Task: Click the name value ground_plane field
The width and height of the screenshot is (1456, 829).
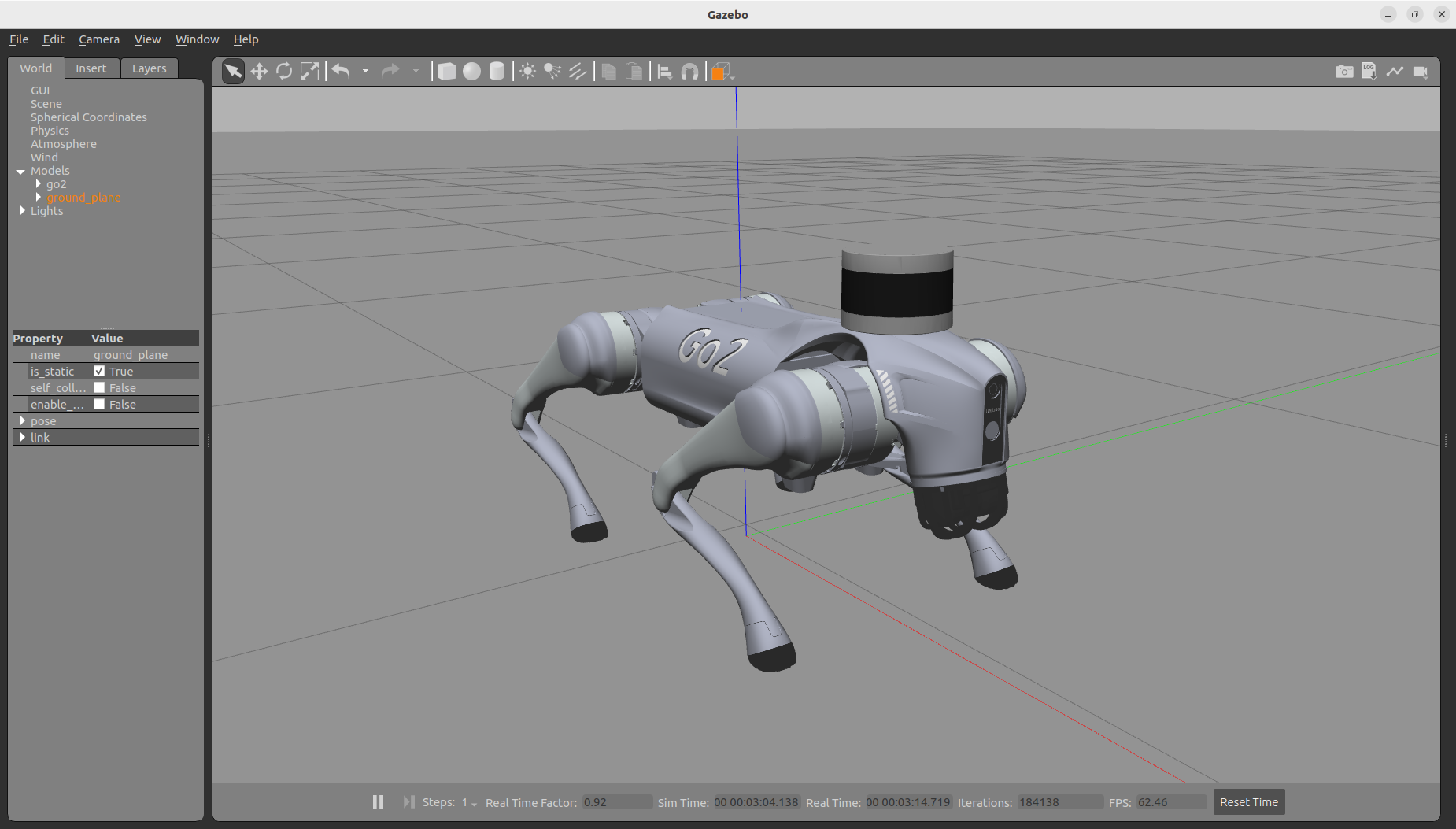Action: 145,354
